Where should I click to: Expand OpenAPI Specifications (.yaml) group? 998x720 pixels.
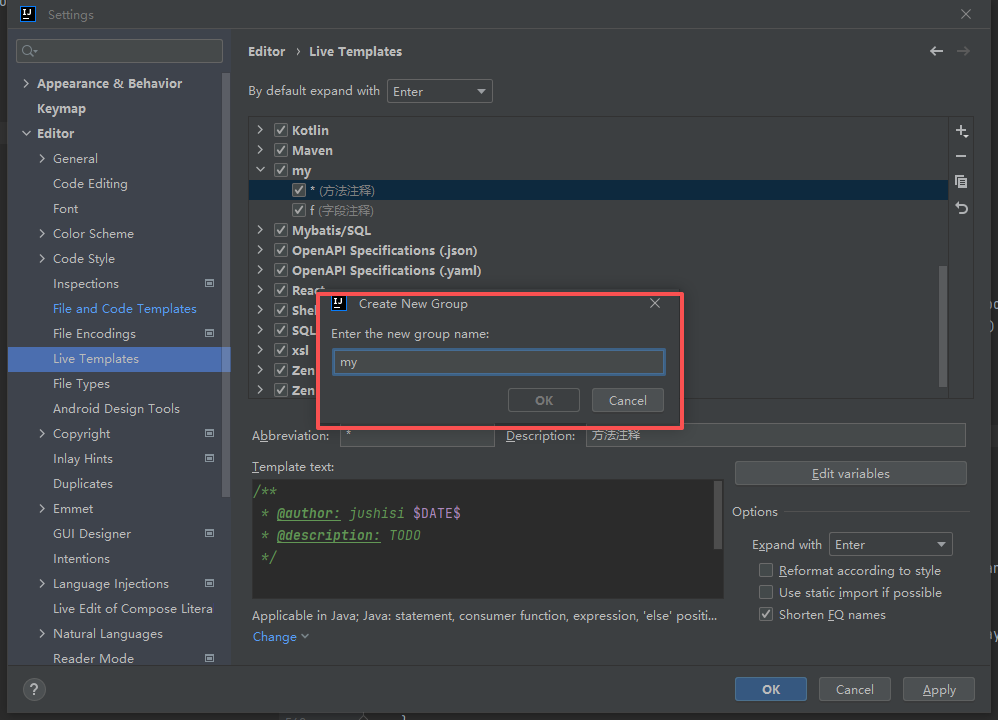tap(260, 270)
